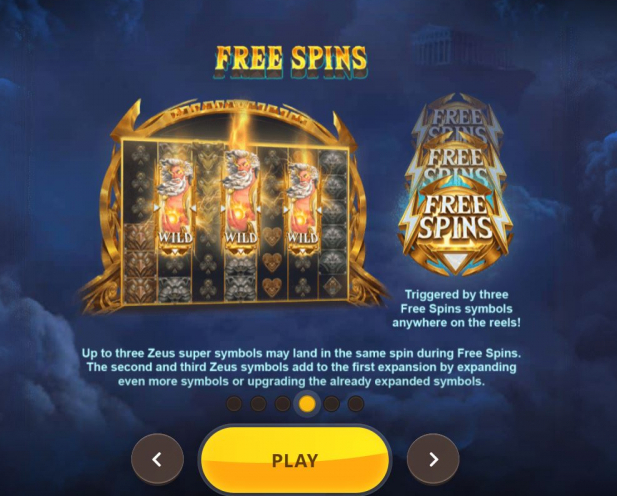Click the front Free Spins scatter symbol
Viewport: 617px width, 496px height.
(x=456, y=228)
